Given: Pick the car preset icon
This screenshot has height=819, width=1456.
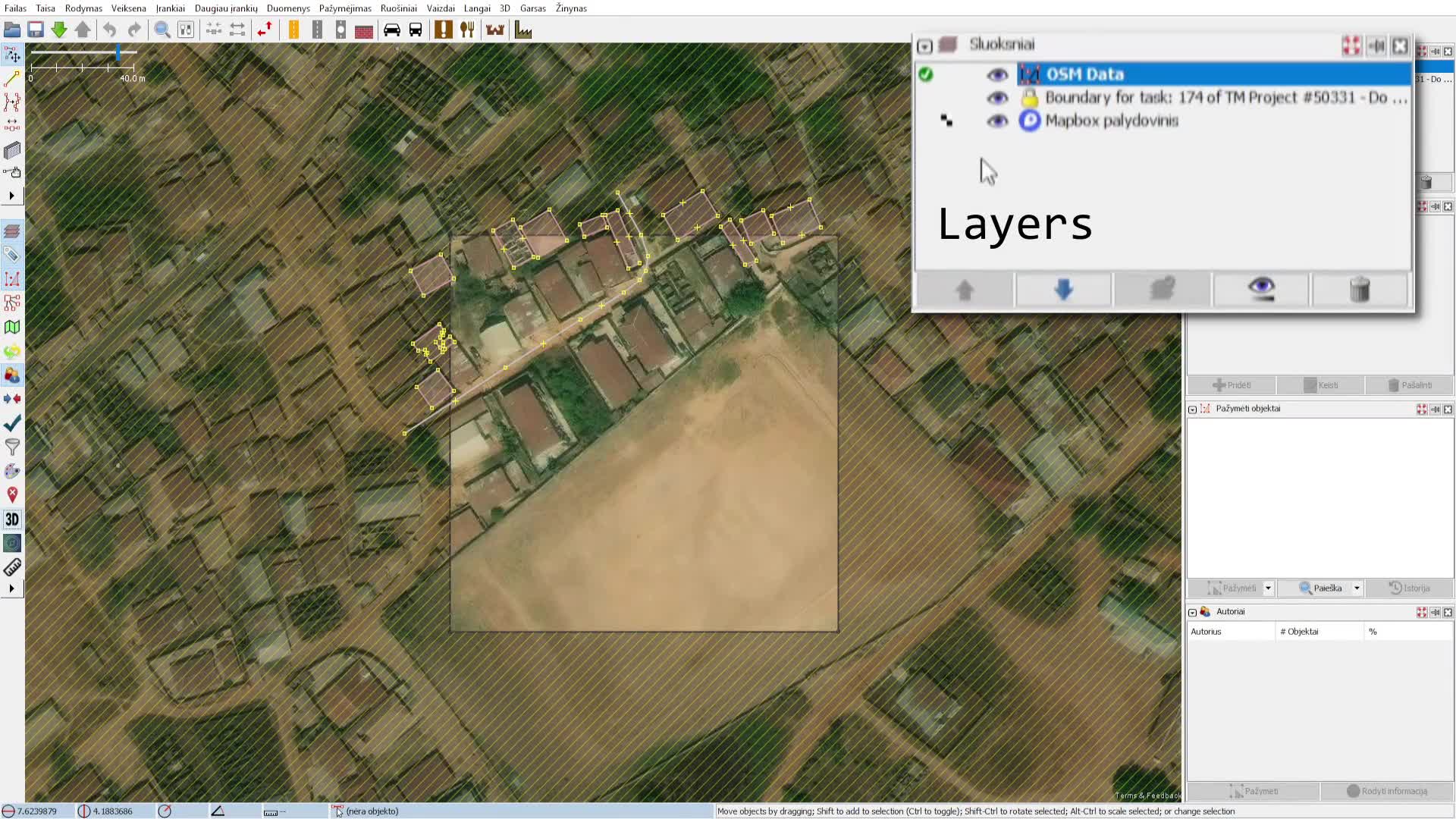Looking at the screenshot, I should pyautogui.click(x=392, y=30).
